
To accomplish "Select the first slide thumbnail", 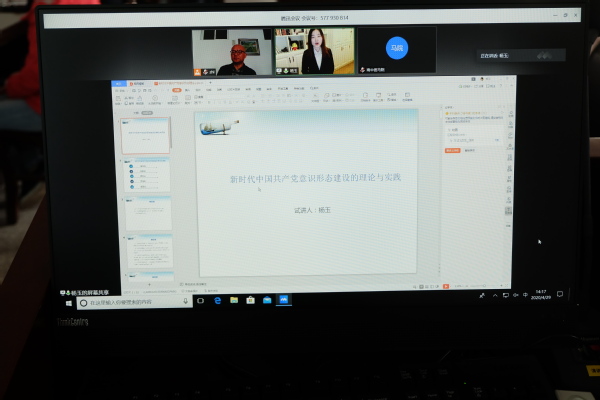I will point(145,135).
